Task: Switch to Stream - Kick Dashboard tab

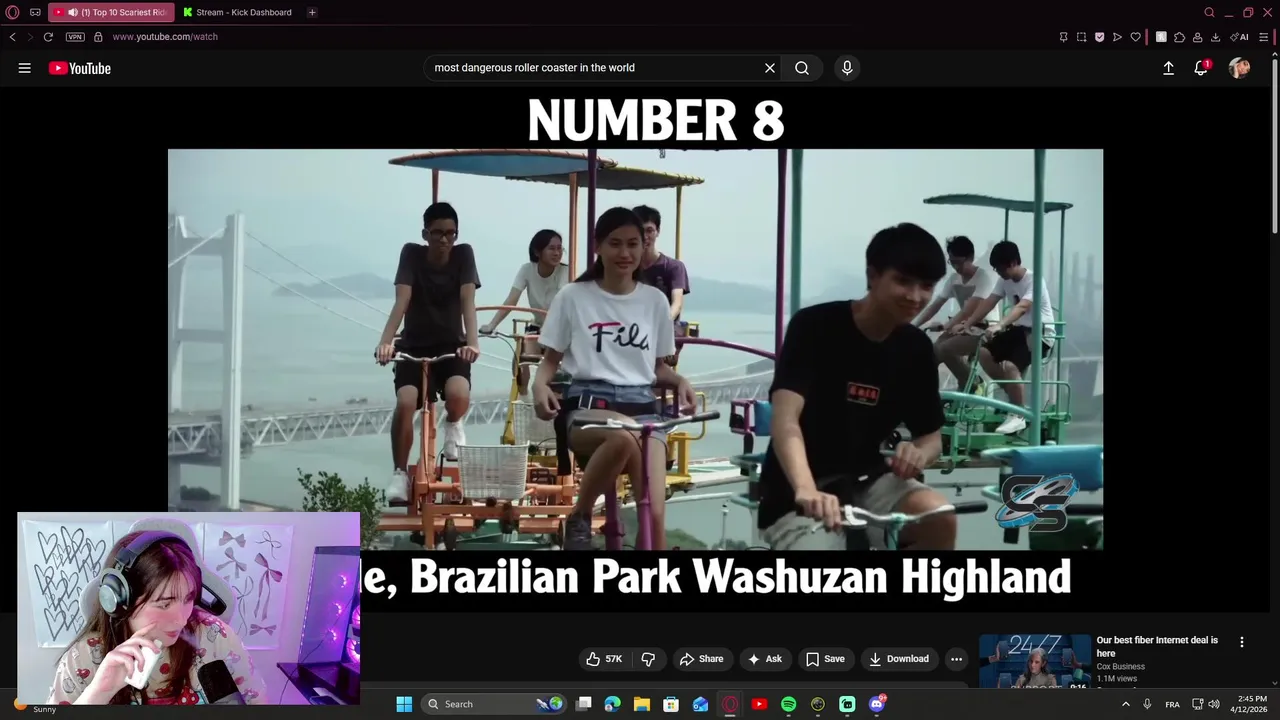Action: coord(238,12)
